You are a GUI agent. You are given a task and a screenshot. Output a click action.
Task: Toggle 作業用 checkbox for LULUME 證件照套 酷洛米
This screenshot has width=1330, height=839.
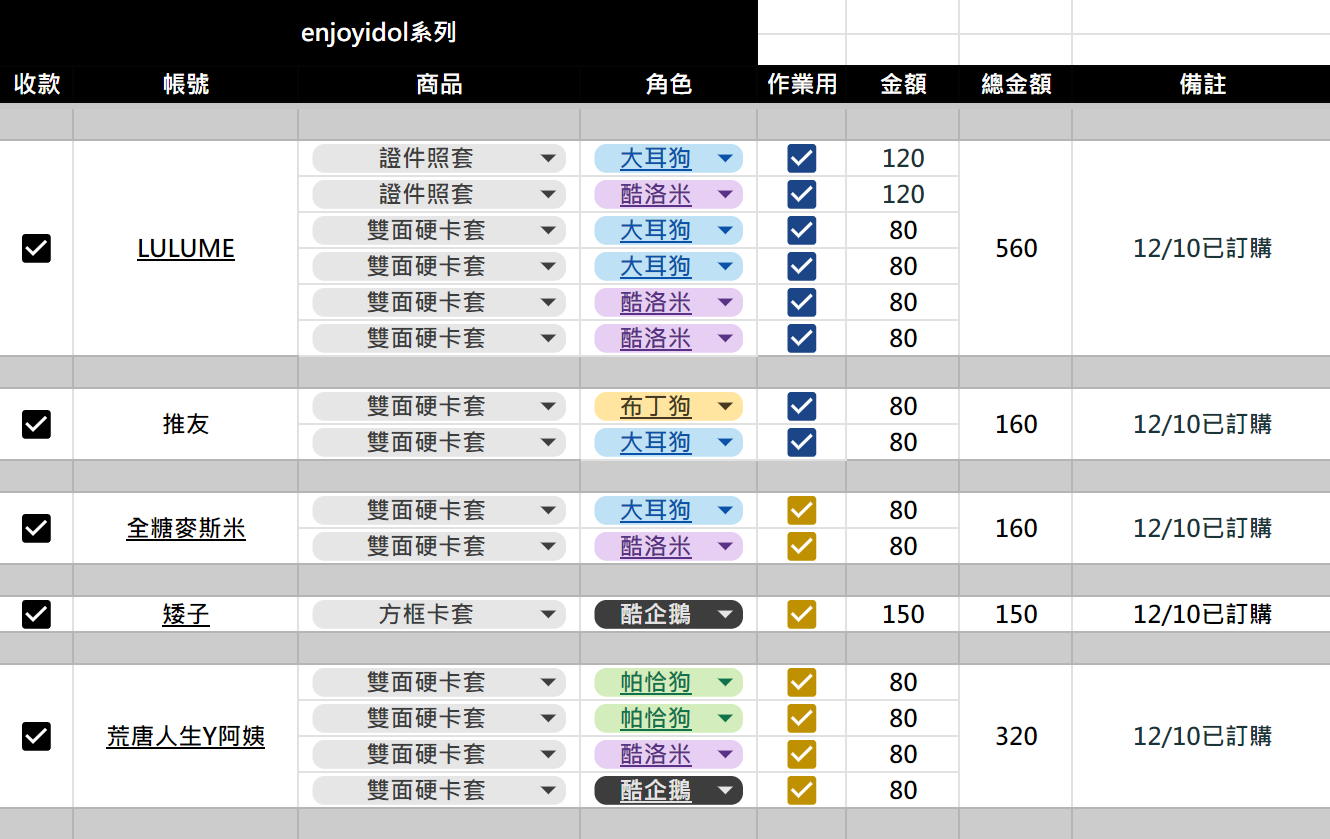tap(802, 194)
